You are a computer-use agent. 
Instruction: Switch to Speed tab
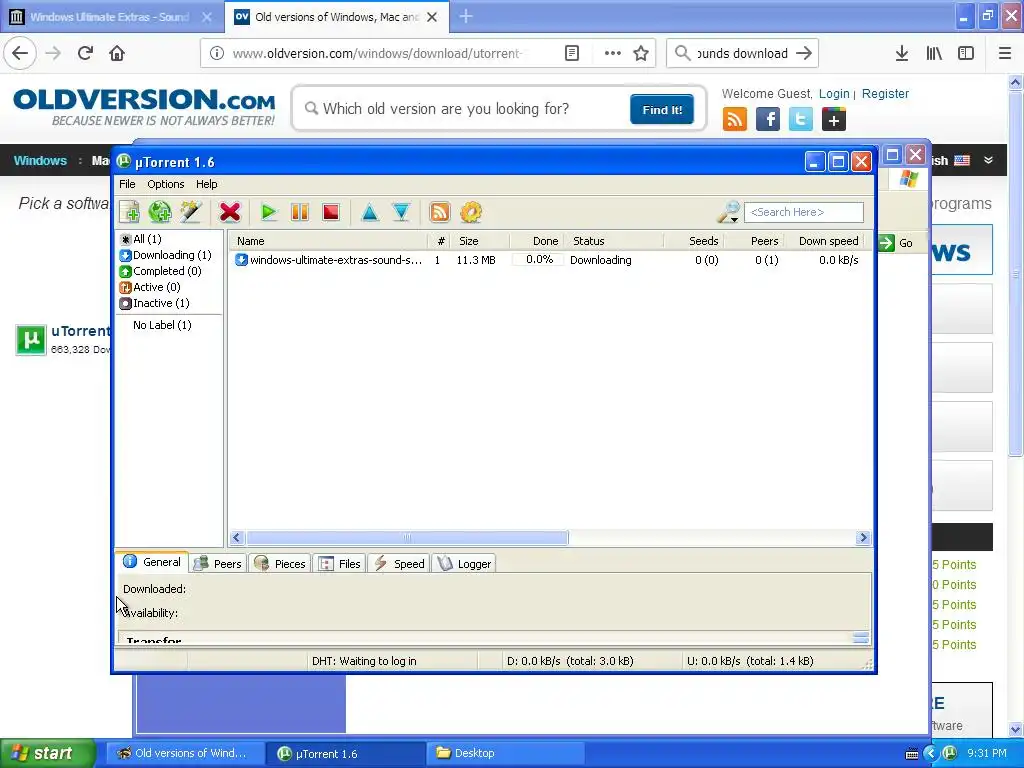pyautogui.click(x=398, y=564)
